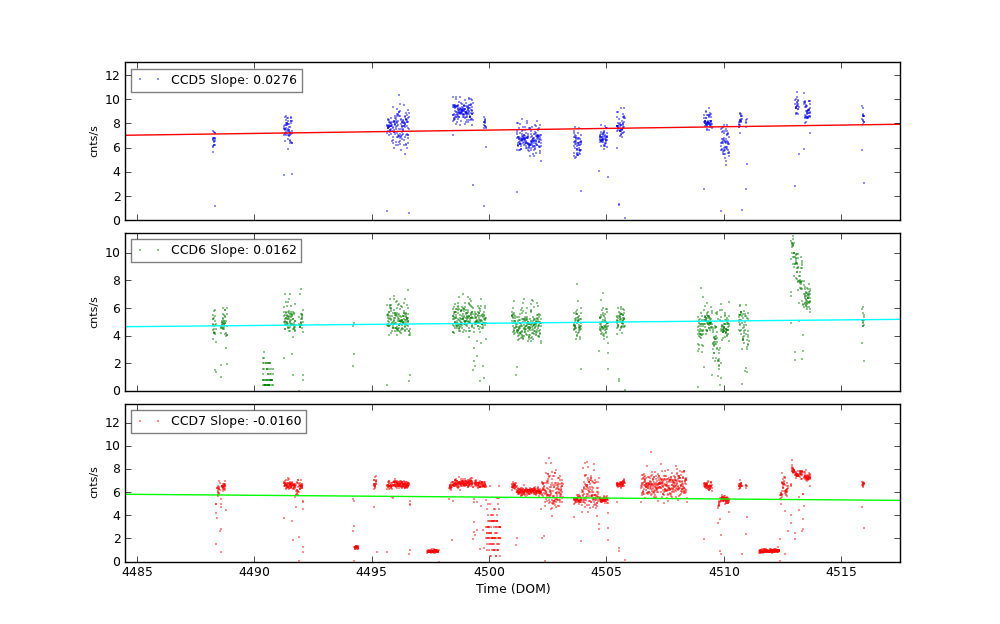Click the Time (DOM) x-axis label

[512, 589]
